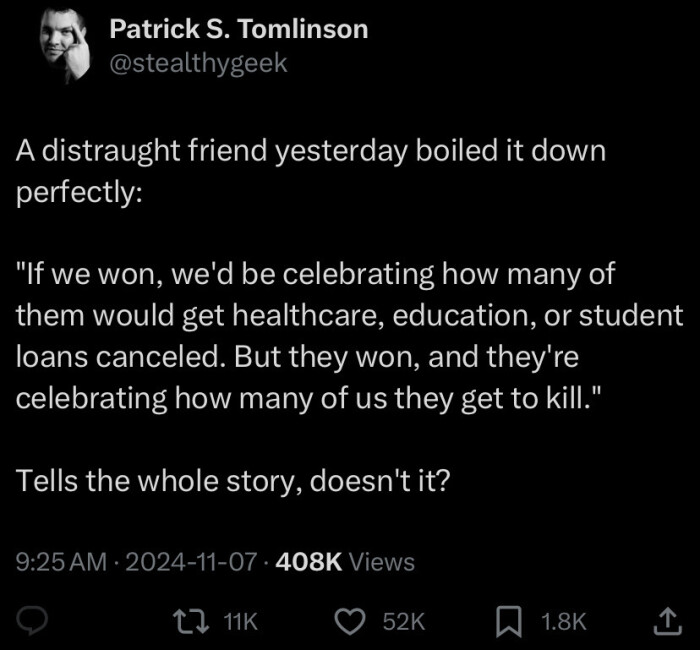Viewport: 700px width, 650px height.
Task: Click the display name Patrick S. Tomlinson
Action: tap(238, 29)
